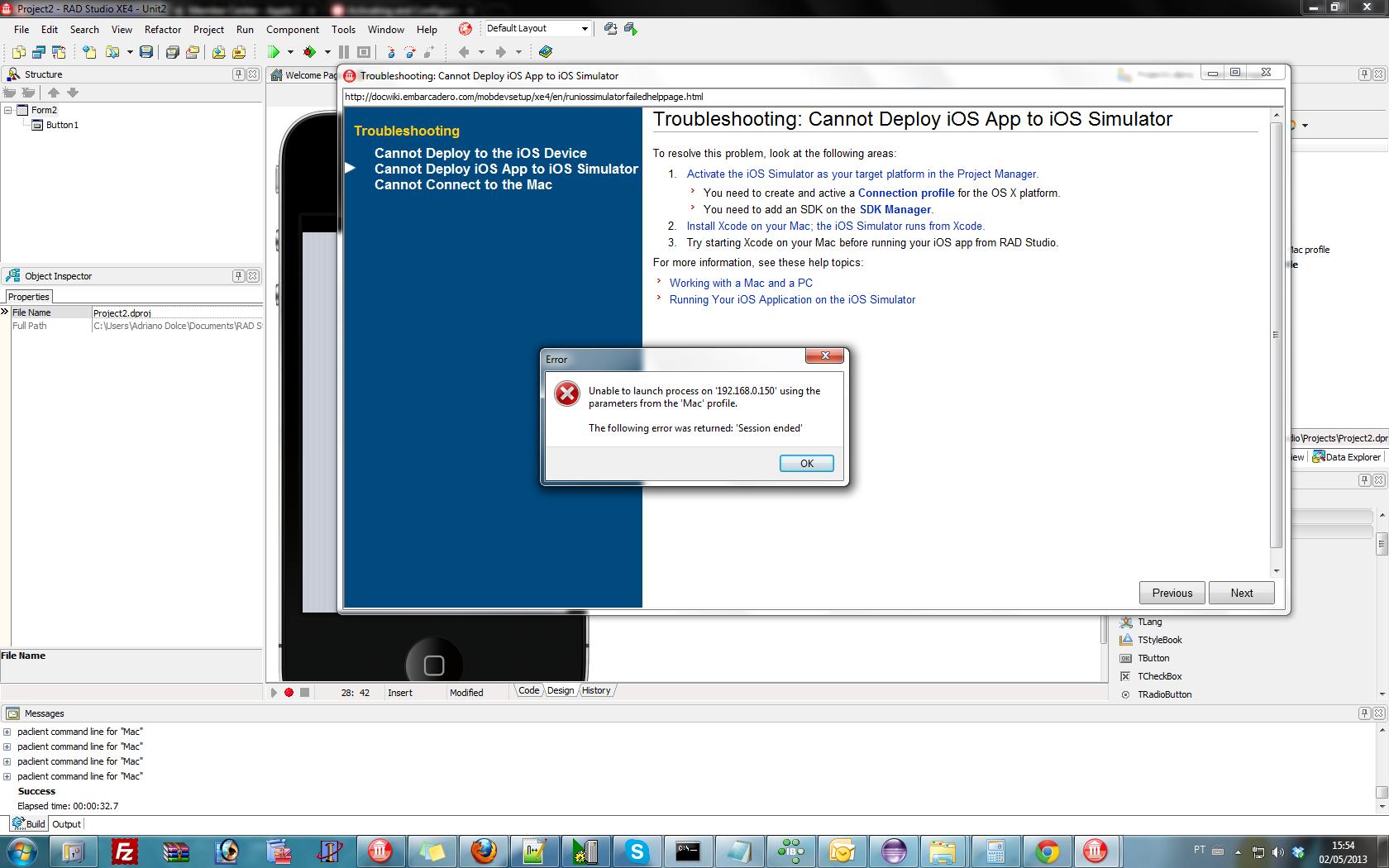Viewport: 1389px width, 868px height.
Task: Select TRadioButton in Tool Palette
Action: [x=1164, y=694]
